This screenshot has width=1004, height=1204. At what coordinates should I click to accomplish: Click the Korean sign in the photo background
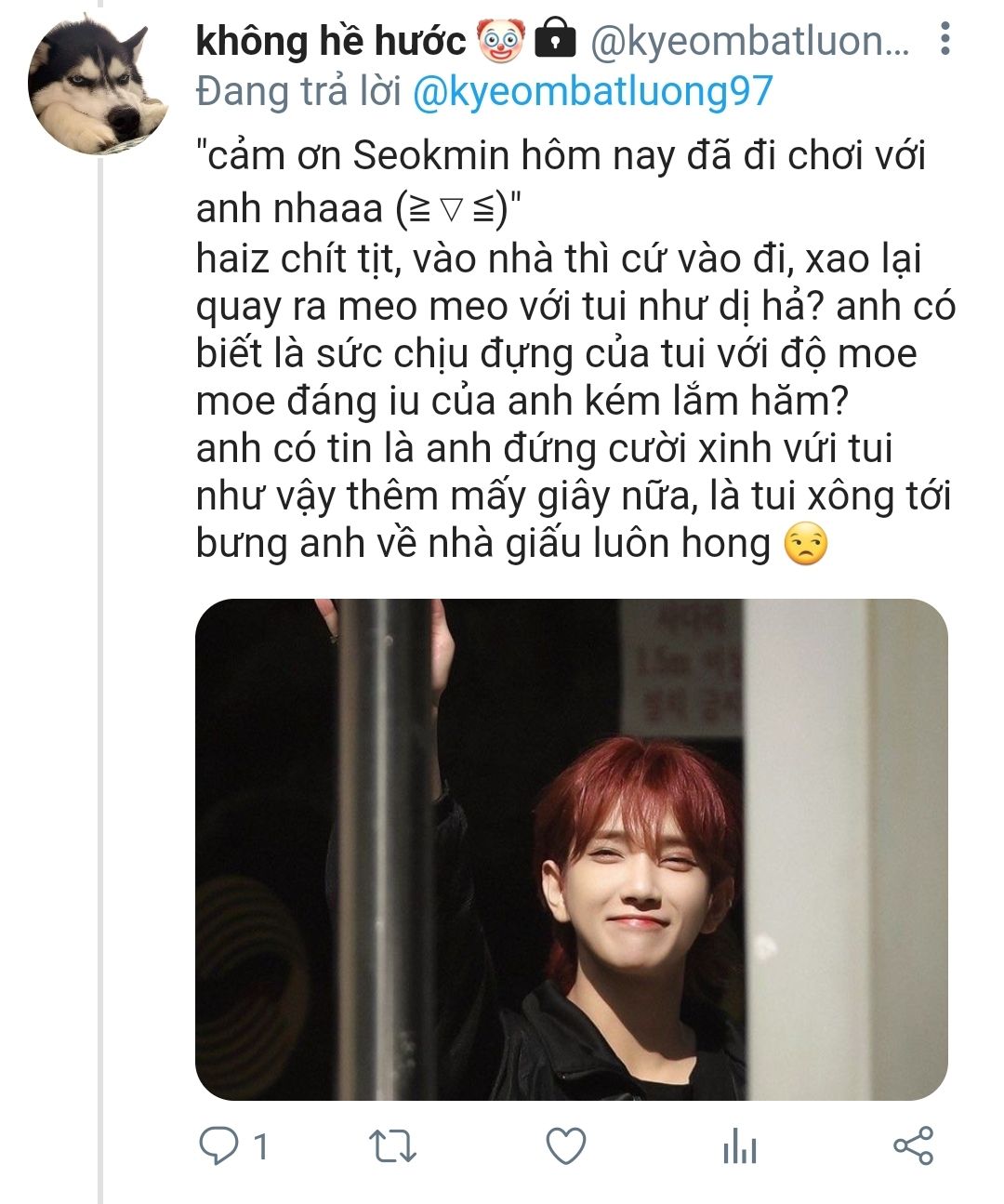tap(686, 669)
